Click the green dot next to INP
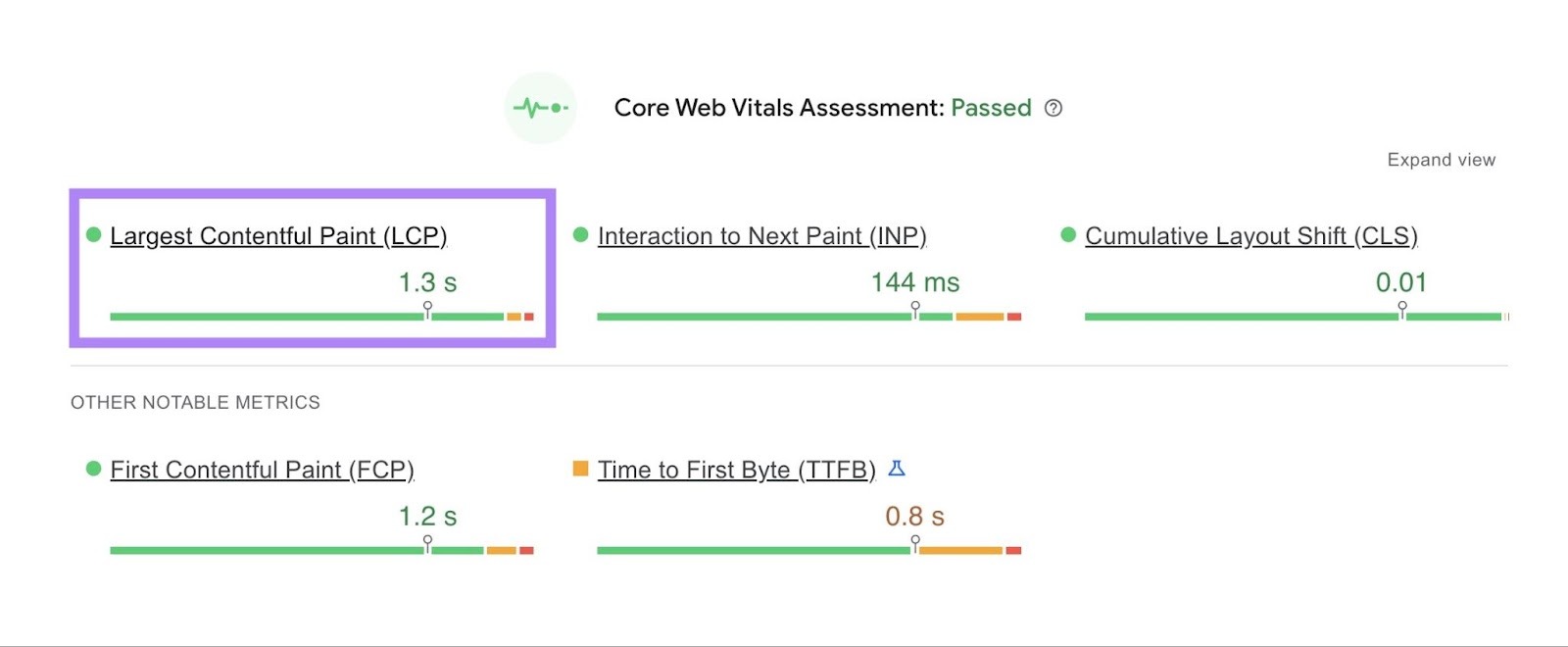Viewport: 1568px width, 647px height. pos(580,233)
